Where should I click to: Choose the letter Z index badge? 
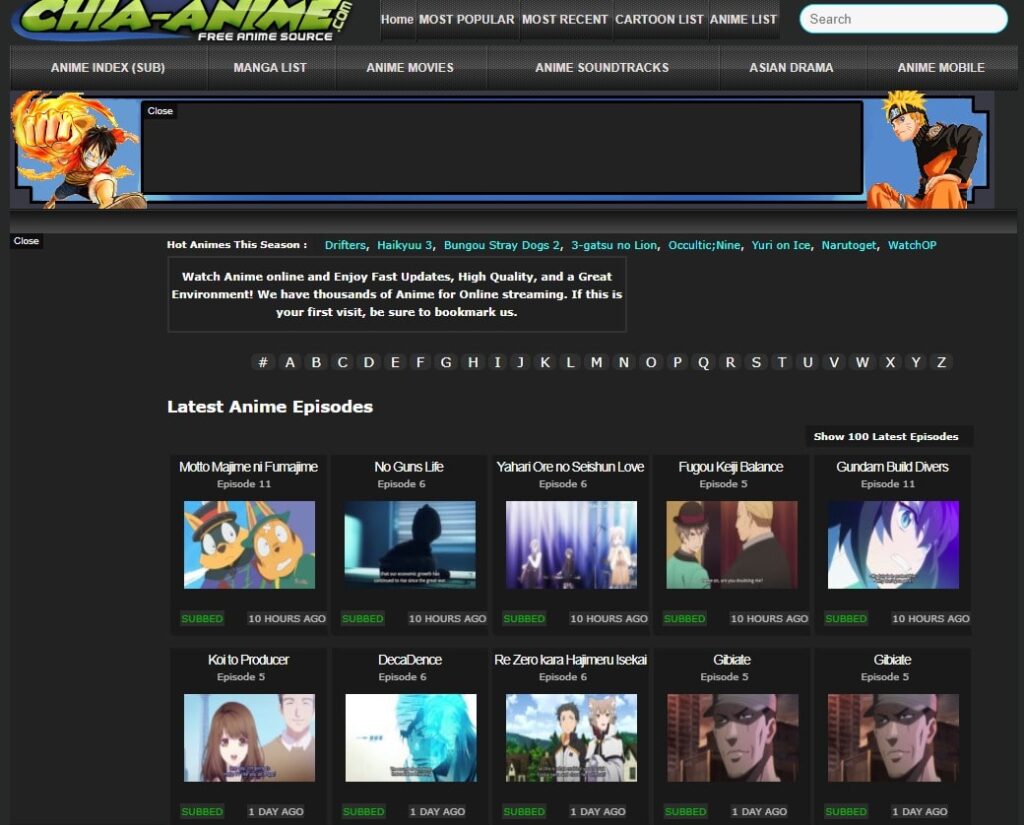click(x=940, y=362)
